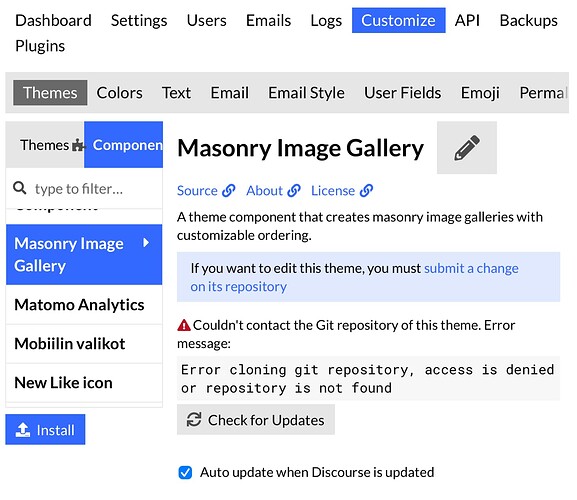Go to the Settings admin tab
This screenshot has height=500, width=577.
coord(139,21)
